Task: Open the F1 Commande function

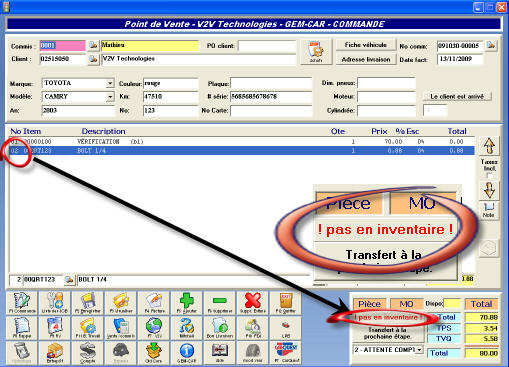Action: (x=22, y=303)
